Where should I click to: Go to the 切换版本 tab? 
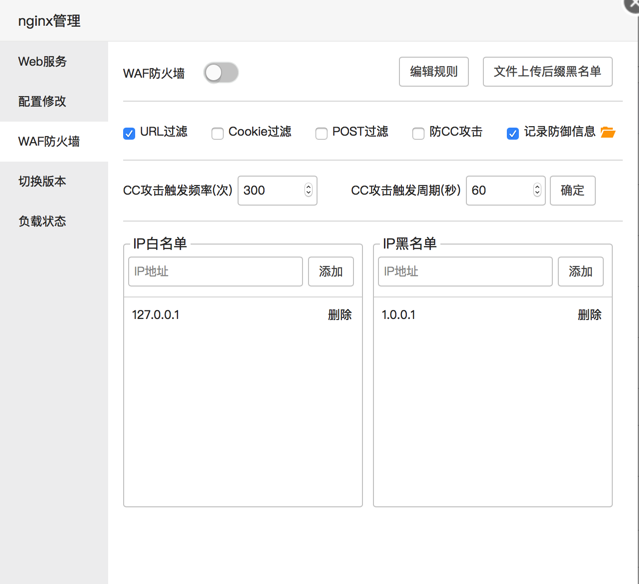[54, 181]
